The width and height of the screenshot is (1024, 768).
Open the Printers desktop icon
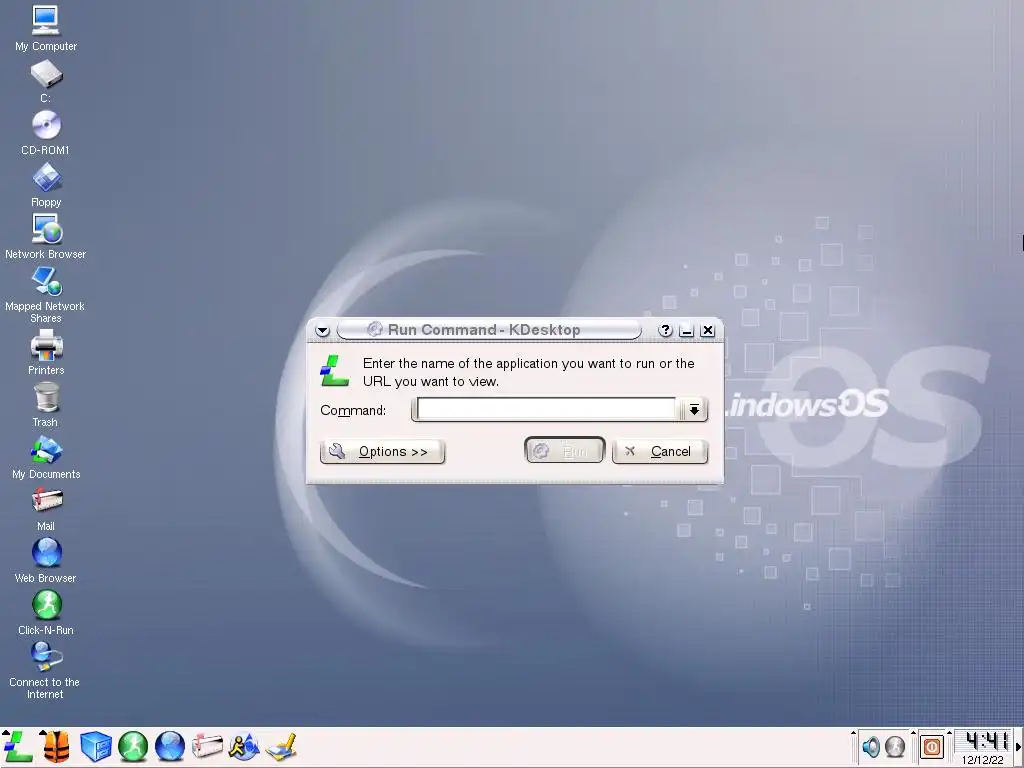pos(46,353)
